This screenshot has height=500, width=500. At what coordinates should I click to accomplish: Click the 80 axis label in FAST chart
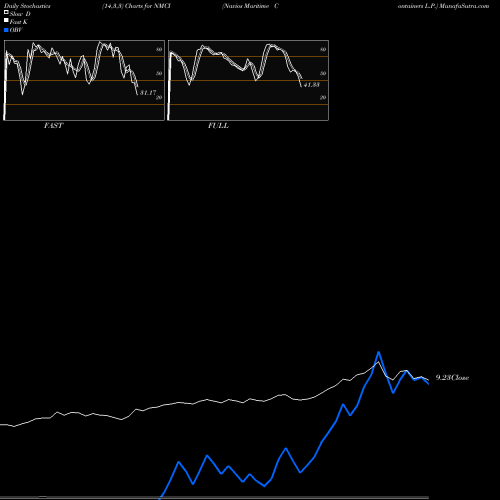[159, 49]
